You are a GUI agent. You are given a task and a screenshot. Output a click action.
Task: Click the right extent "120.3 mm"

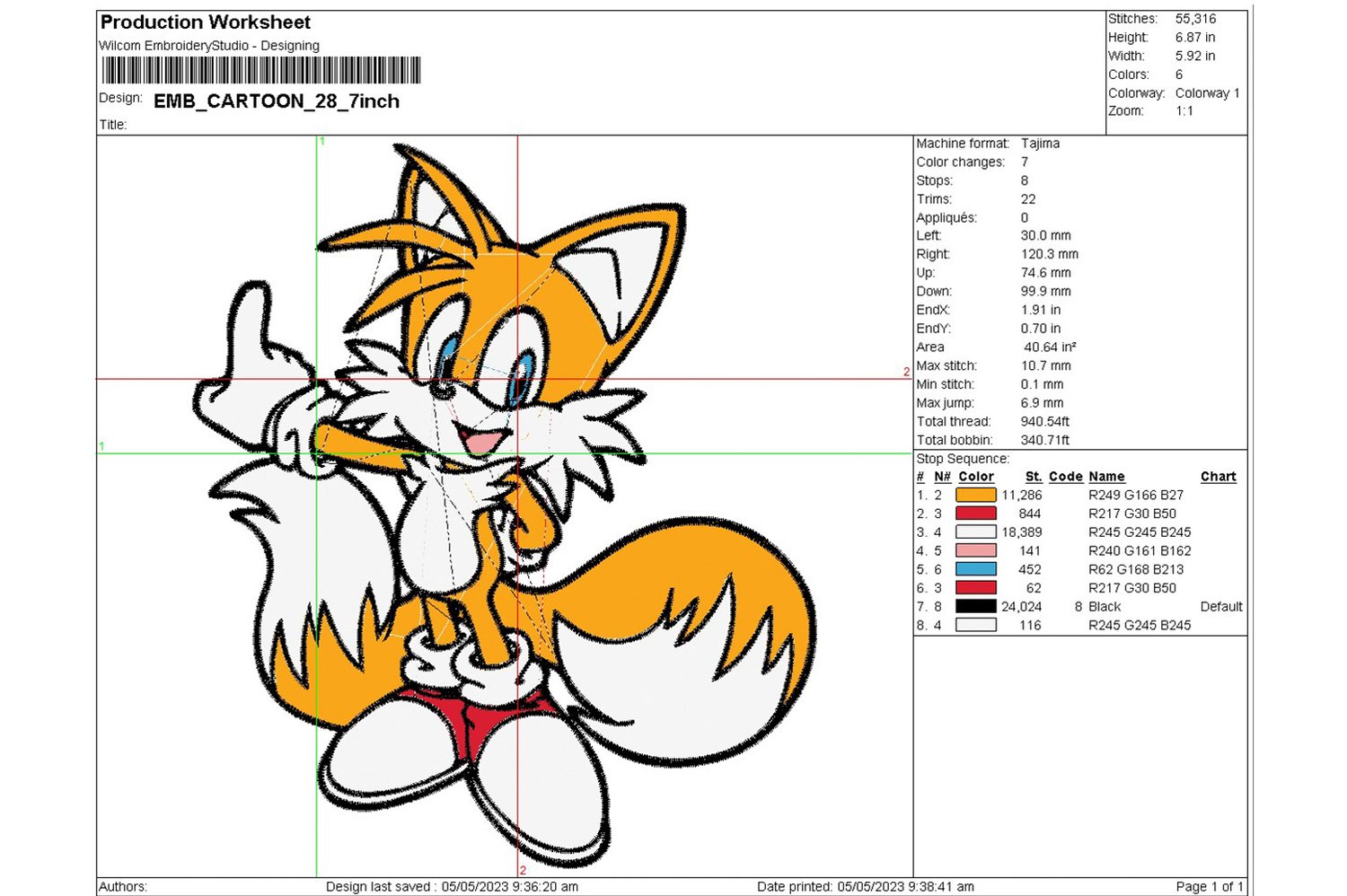pos(1050,255)
